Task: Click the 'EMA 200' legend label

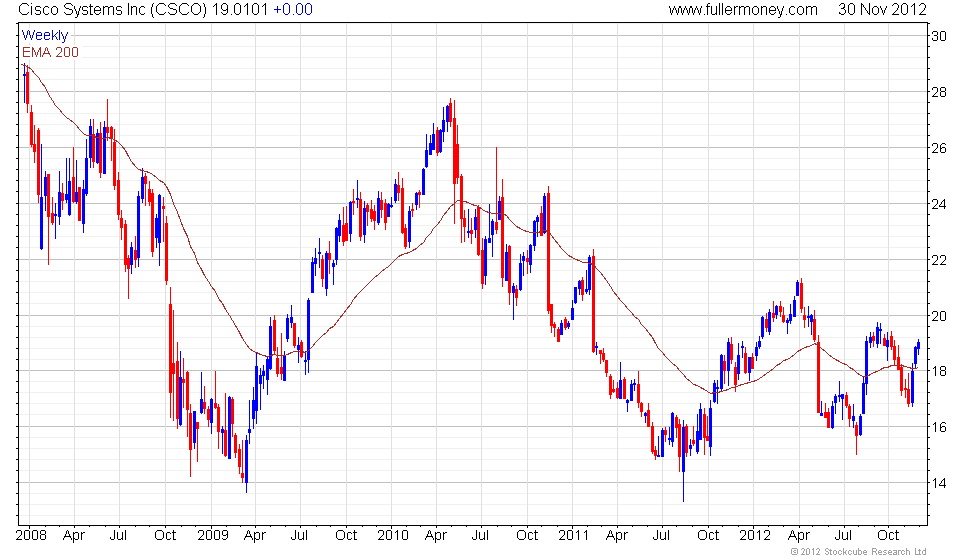Action: click(50, 52)
